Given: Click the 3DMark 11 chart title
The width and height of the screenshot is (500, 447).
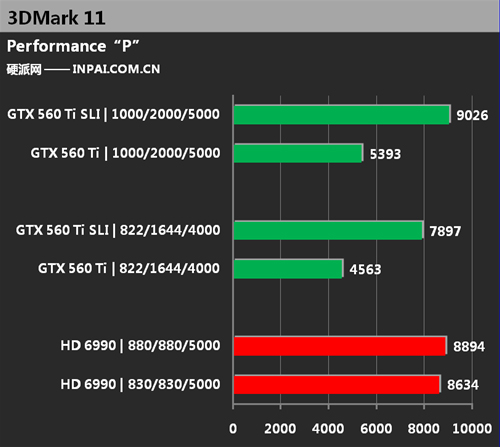Looking at the screenshot, I should pos(56,18).
